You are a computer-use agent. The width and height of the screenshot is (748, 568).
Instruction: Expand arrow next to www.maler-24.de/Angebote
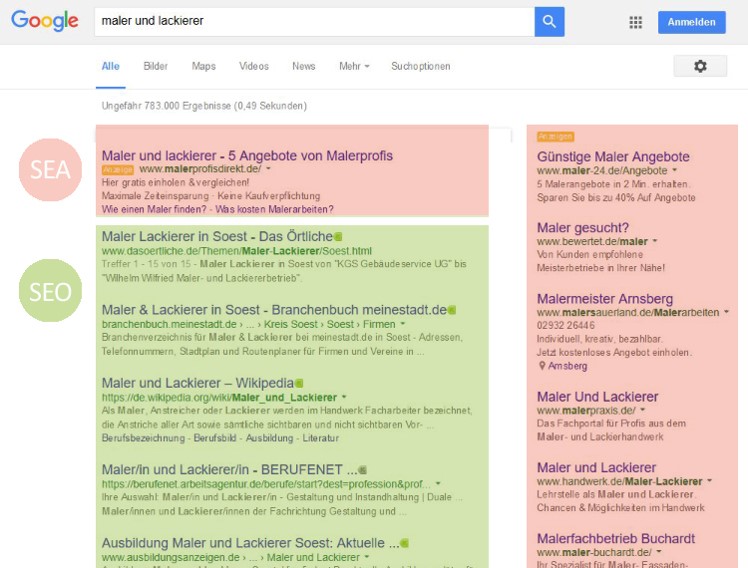pos(675,170)
